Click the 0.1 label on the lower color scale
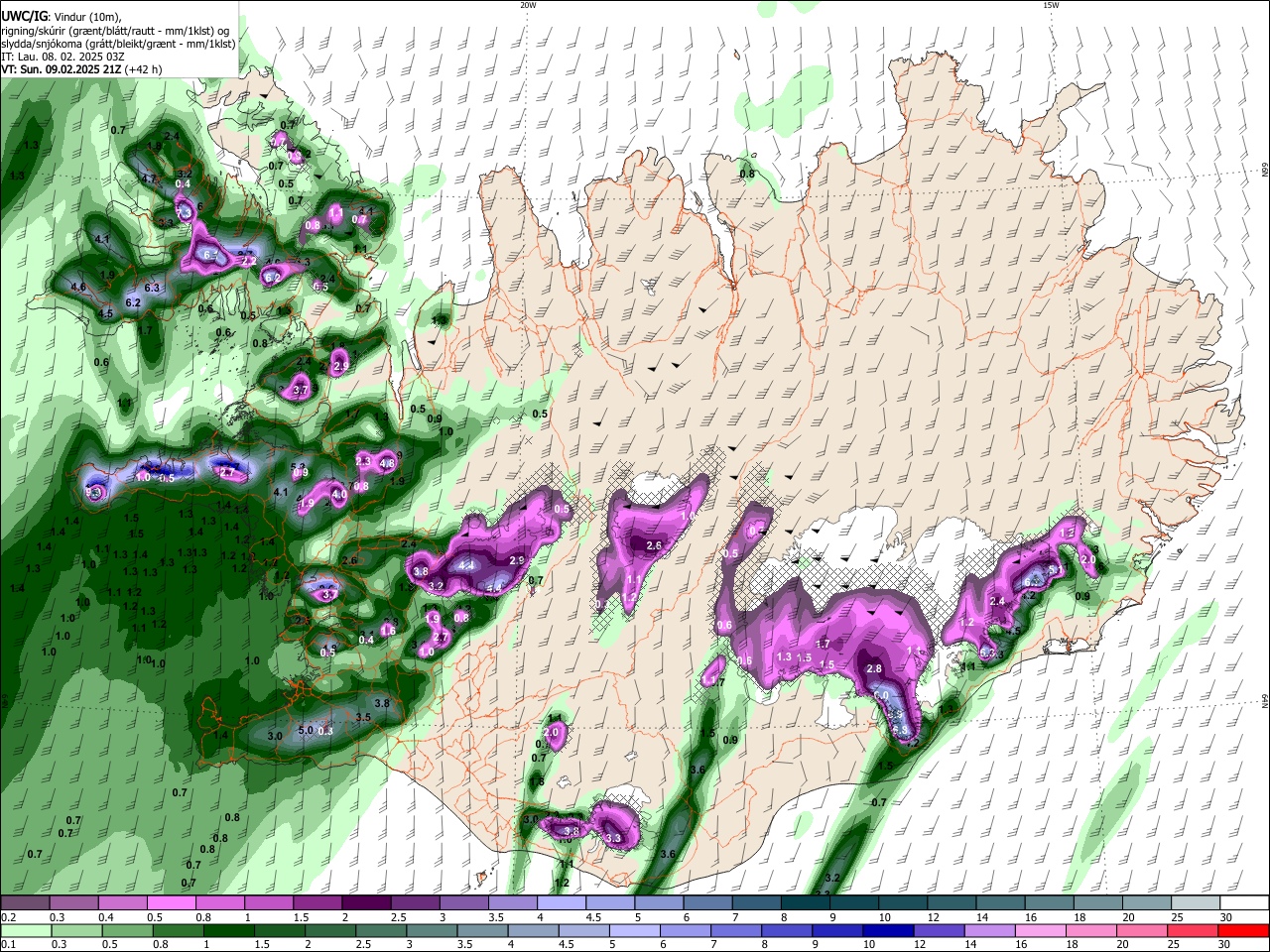Screen dimensions: 1270x952 click(x=8, y=944)
